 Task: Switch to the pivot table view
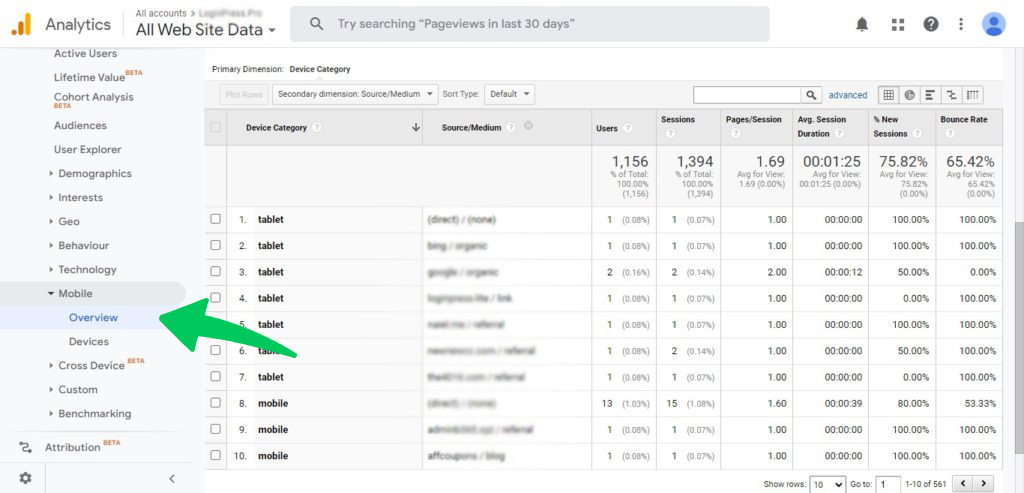pos(972,95)
